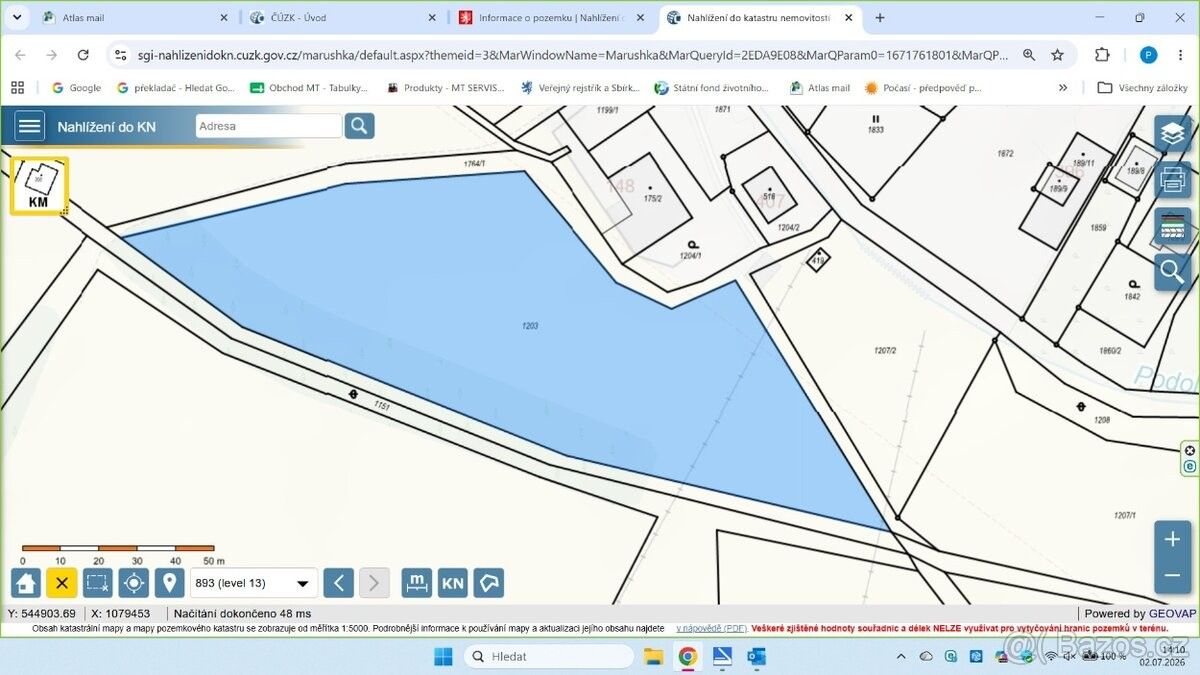Clear selection with the yellow X button

point(62,583)
